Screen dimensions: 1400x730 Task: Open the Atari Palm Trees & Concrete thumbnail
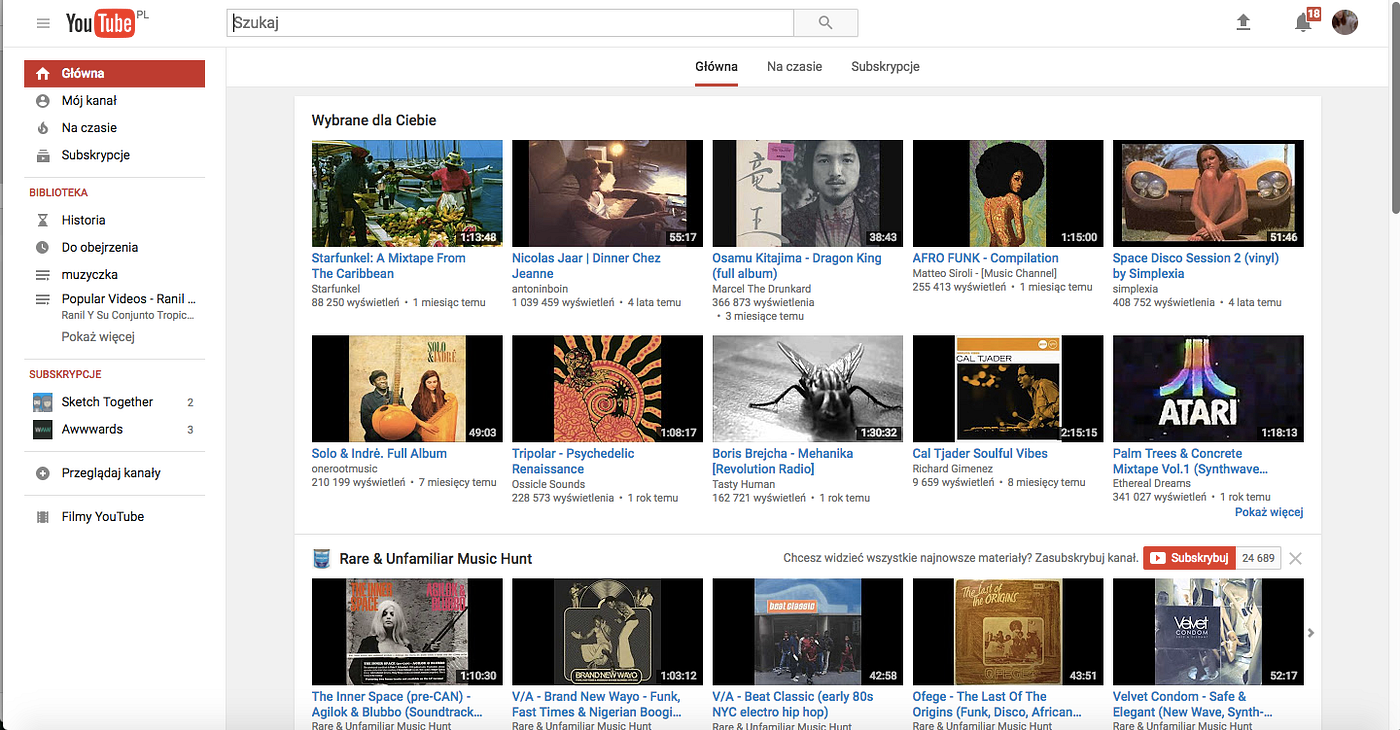pyautogui.click(x=1208, y=388)
